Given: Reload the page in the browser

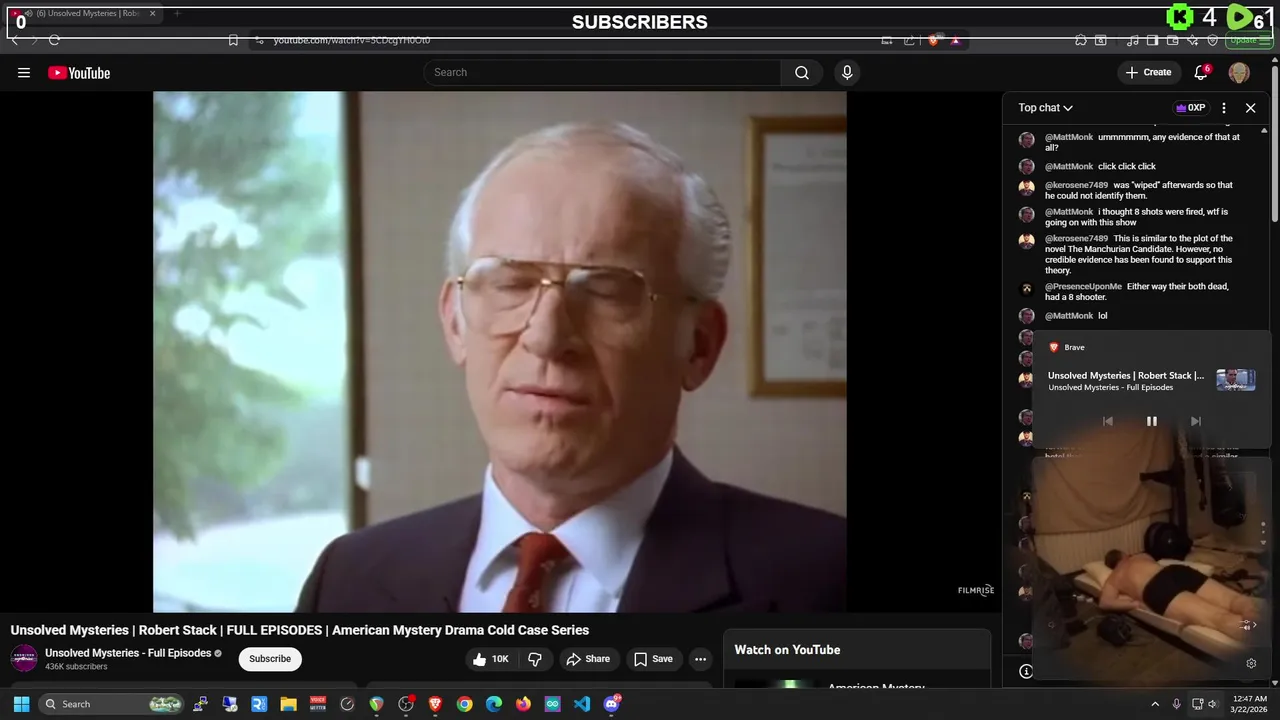Looking at the screenshot, I should tap(54, 40).
